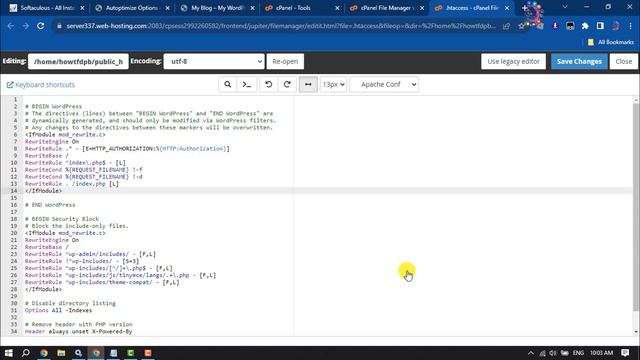Viewport: 640px width, 360px height.
Task: Click the share page icon
Action: [x=507, y=26]
